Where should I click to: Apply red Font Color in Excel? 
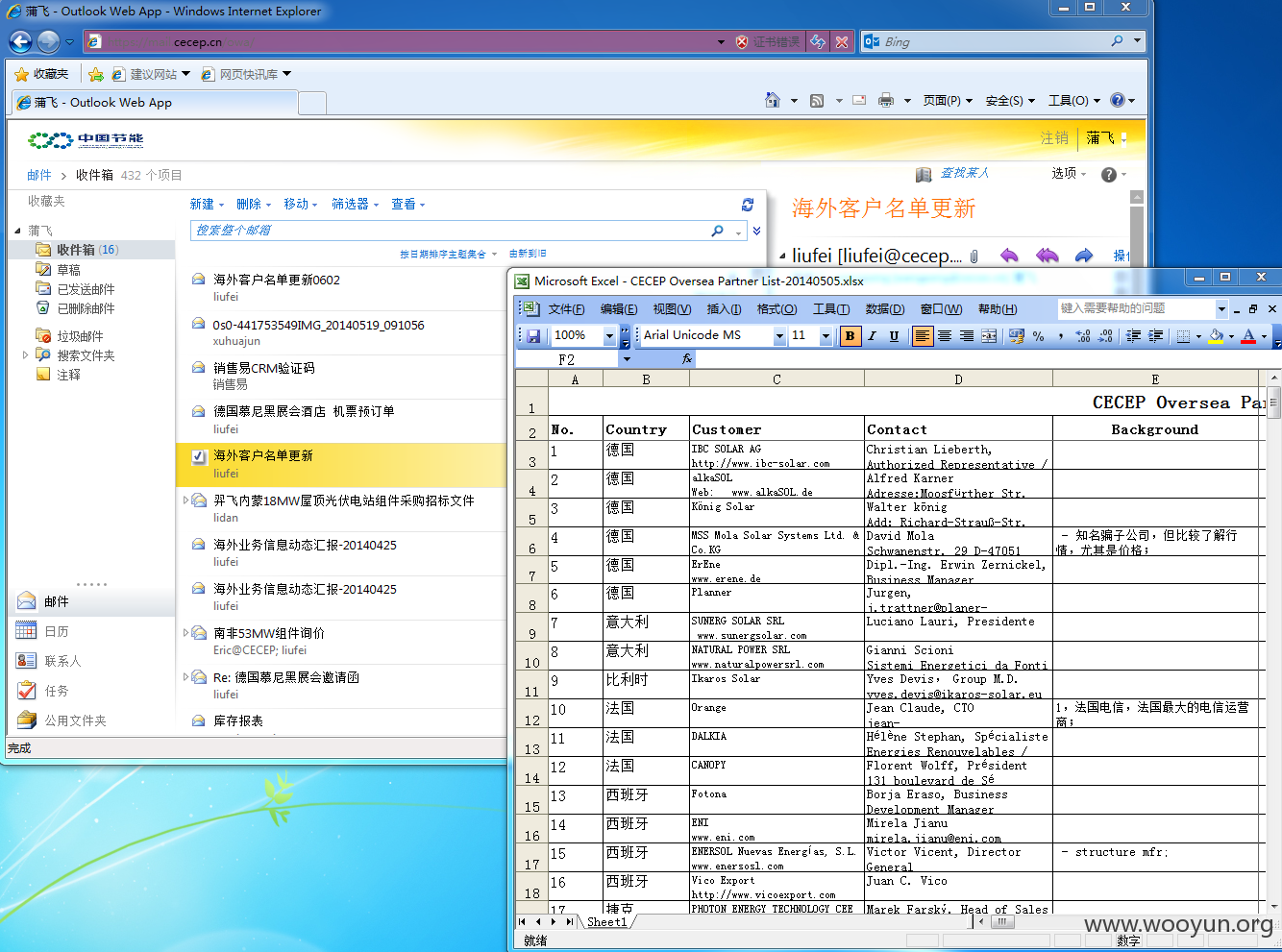1248,335
